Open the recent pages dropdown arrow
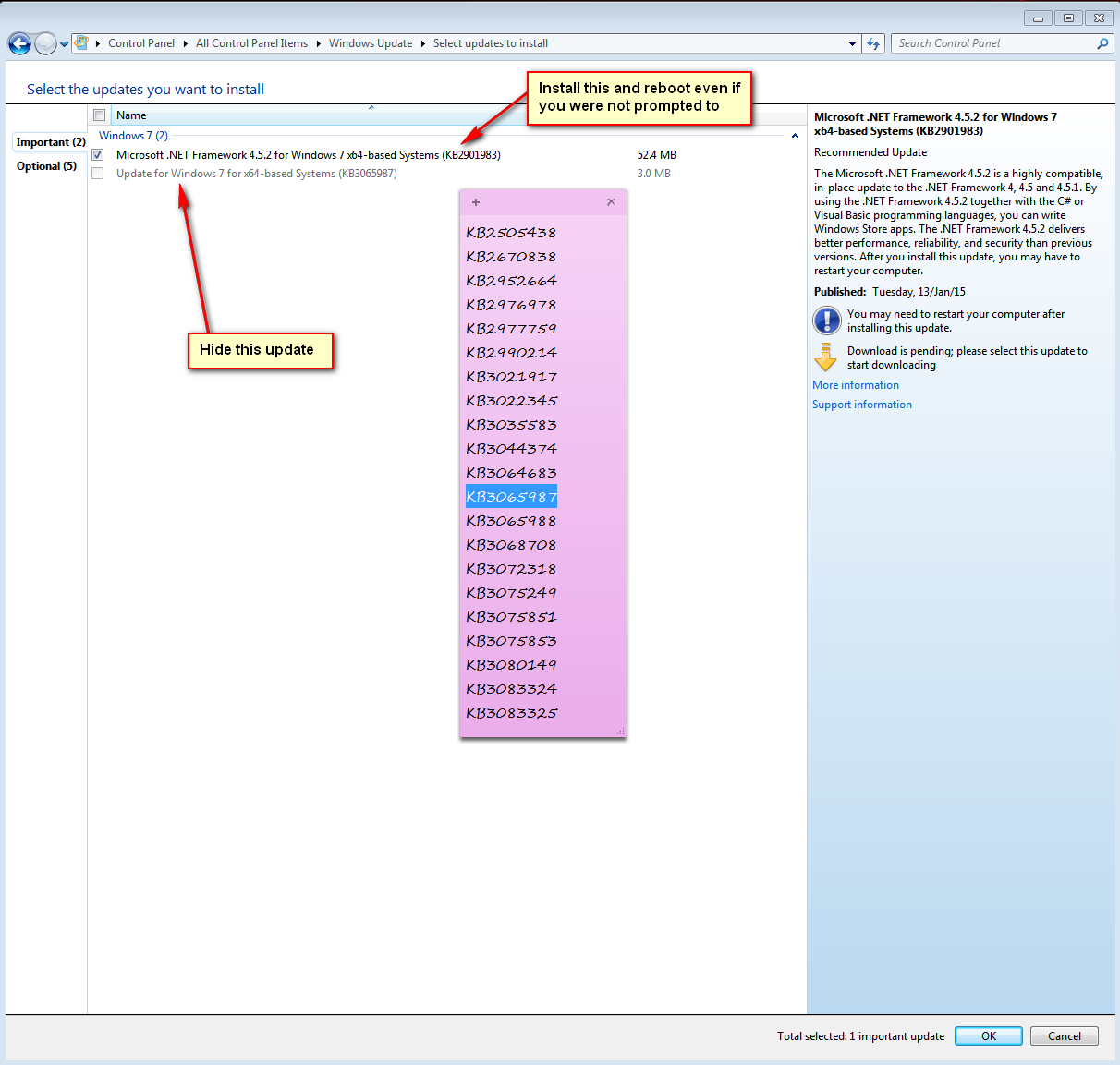The image size is (1120, 1065). [x=64, y=43]
